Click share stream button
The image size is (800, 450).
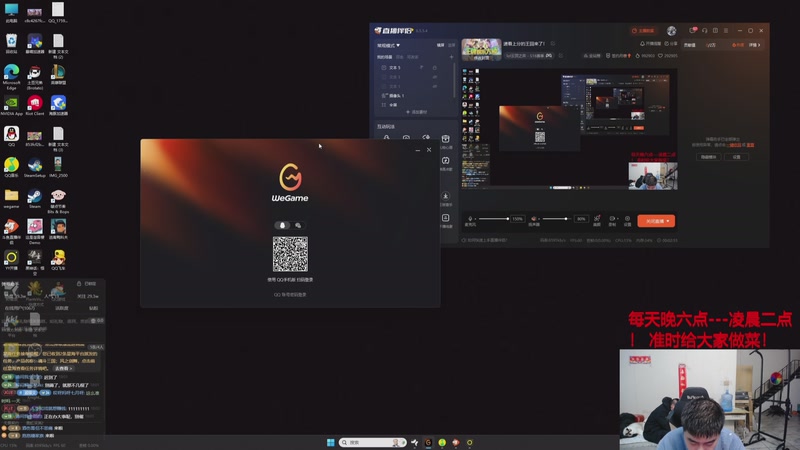tap(671, 44)
